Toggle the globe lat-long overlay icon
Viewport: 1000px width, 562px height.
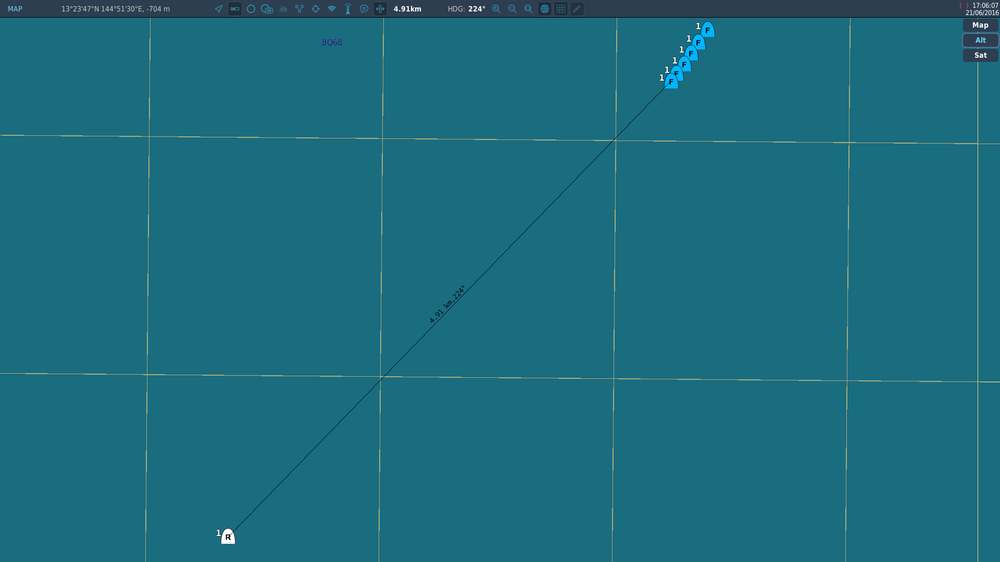pos(545,9)
